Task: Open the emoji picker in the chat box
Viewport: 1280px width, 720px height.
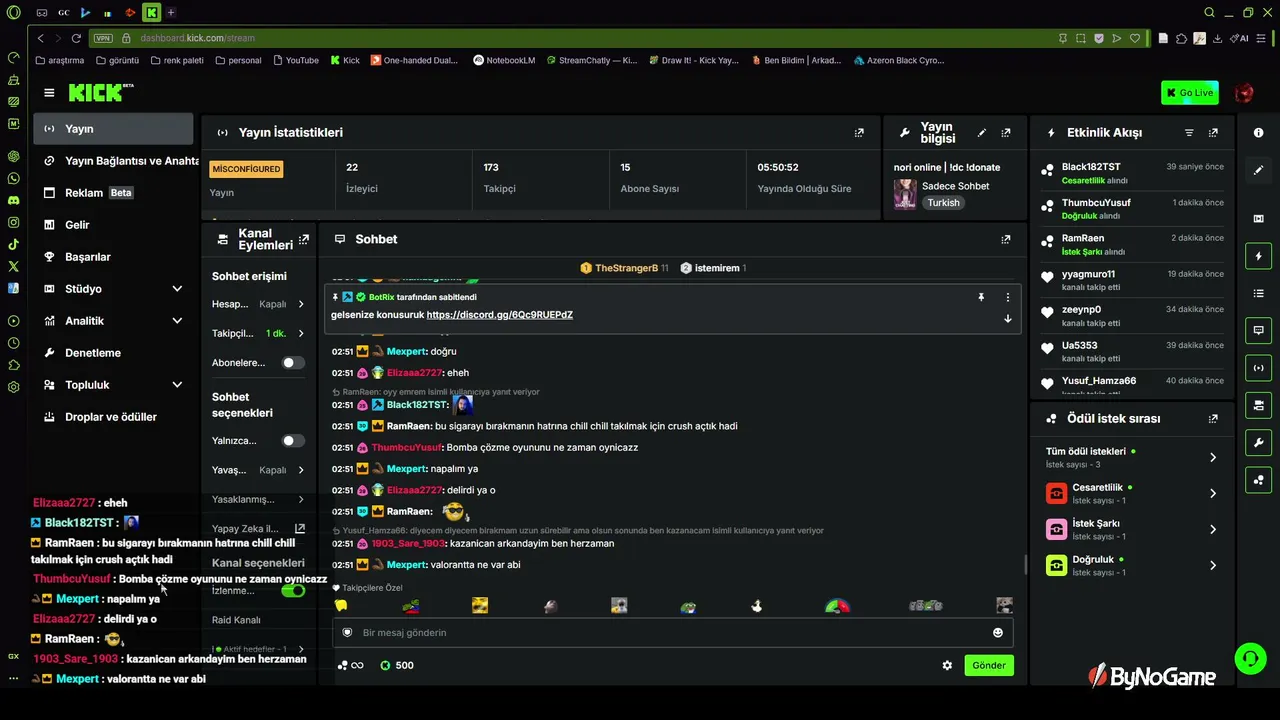Action: (997, 633)
